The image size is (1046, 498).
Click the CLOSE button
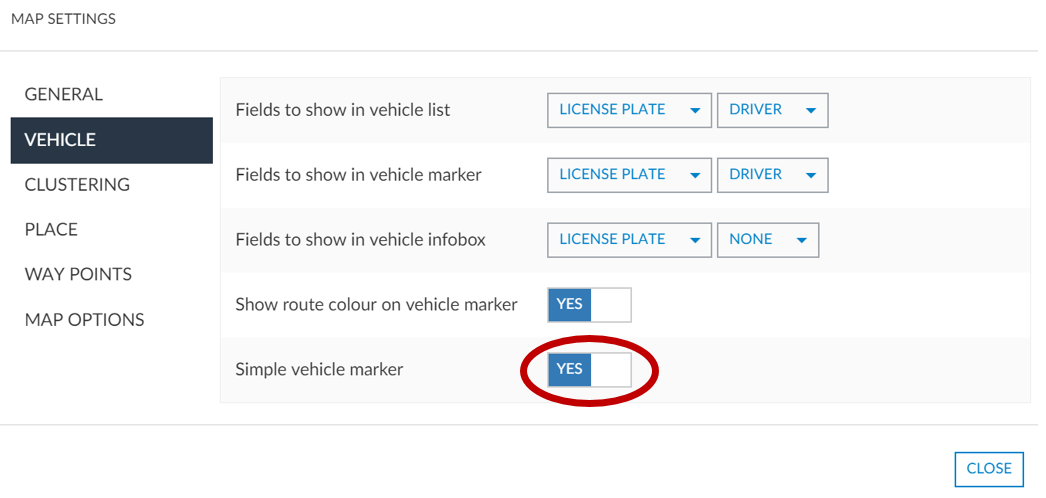pos(989,468)
